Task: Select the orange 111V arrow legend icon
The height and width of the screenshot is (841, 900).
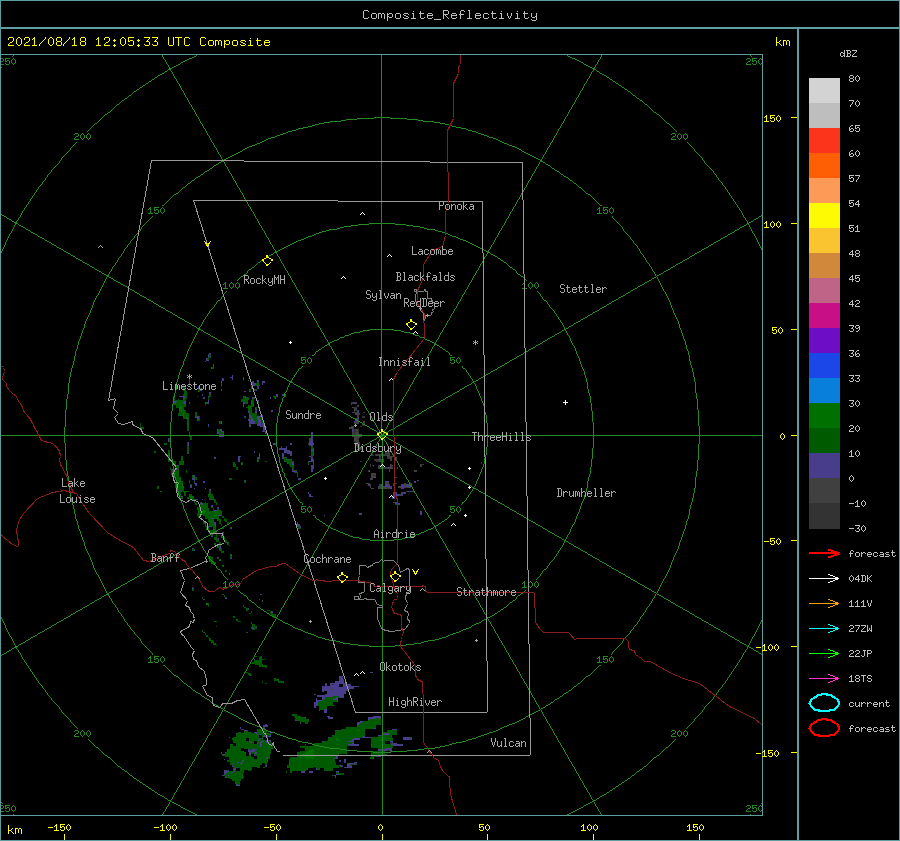Action: [x=824, y=603]
